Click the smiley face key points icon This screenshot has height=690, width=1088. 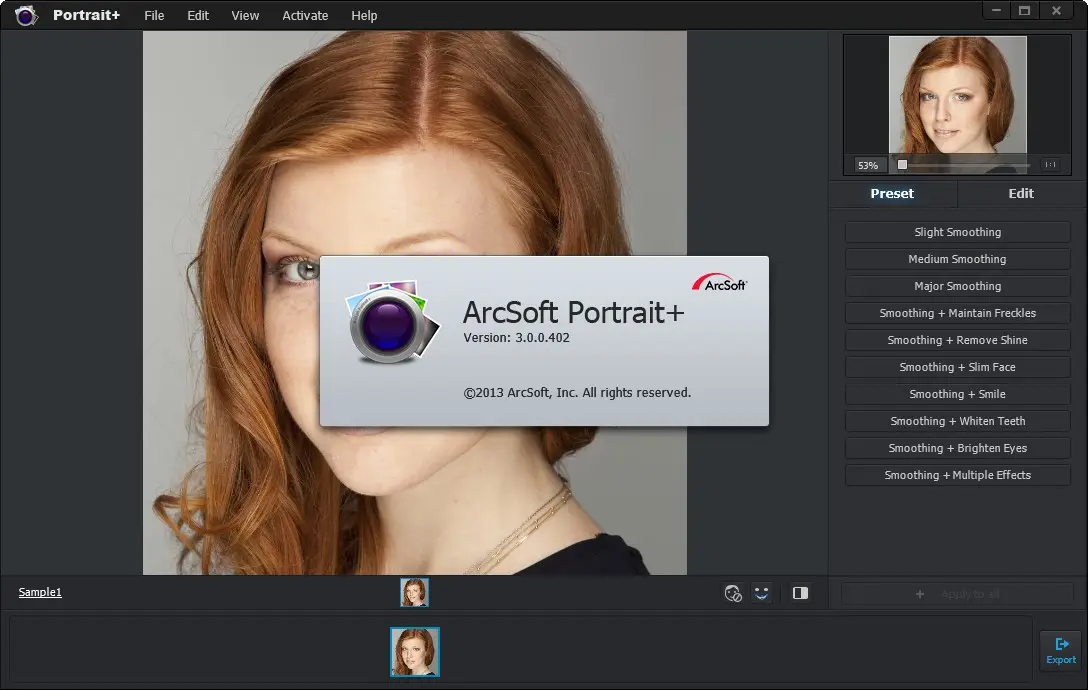coord(762,593)
